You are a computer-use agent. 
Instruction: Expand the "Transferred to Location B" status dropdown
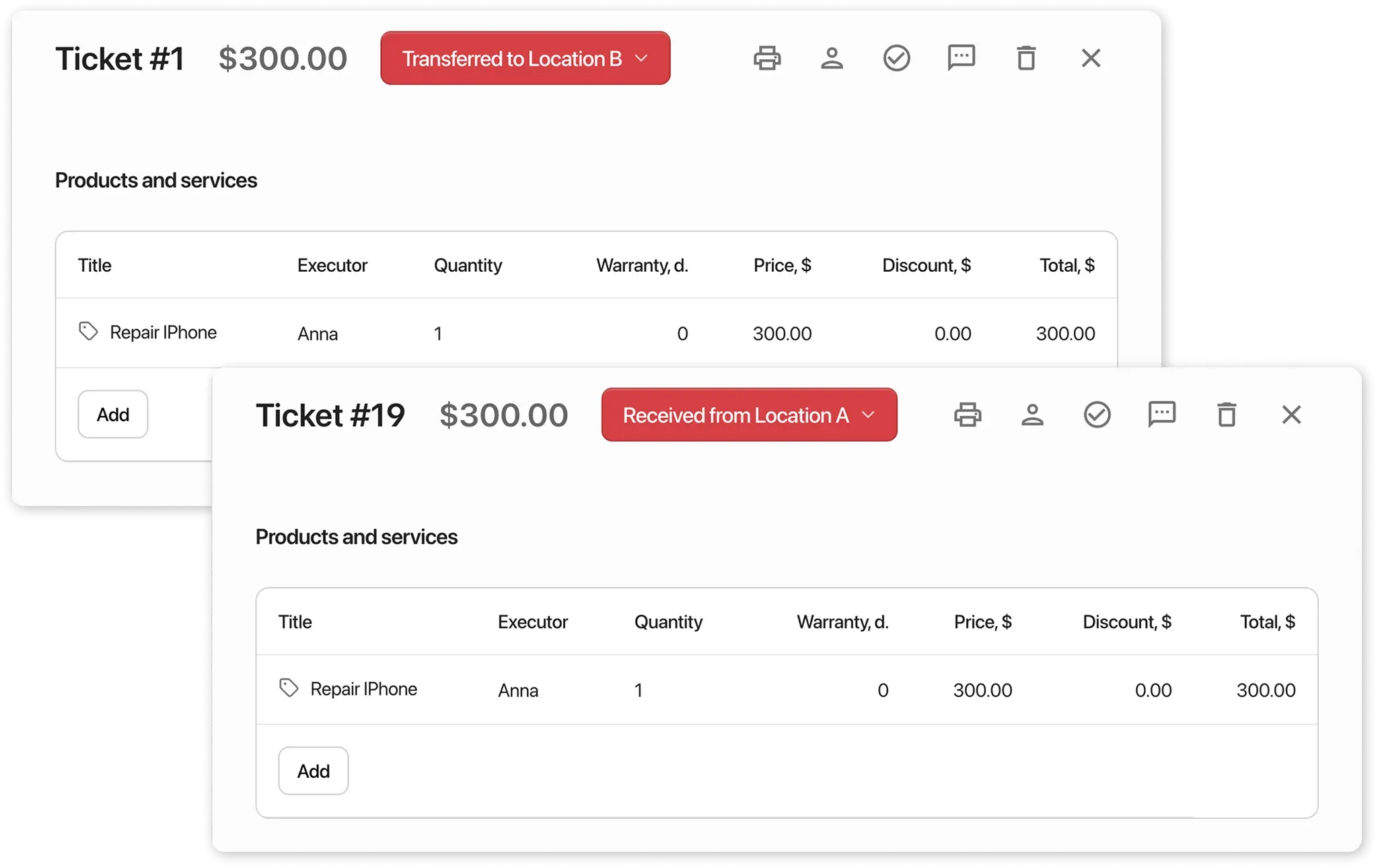click(525, 59)
